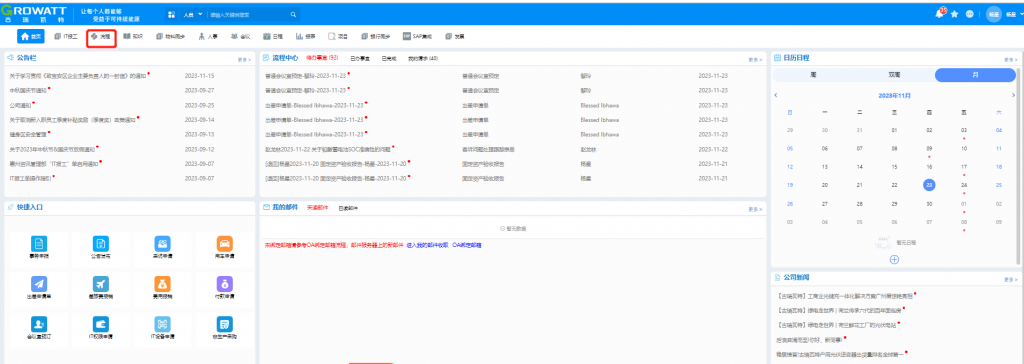Switch to 已办事宜 tab
The height and width of the screenshot is (364, 1024).
(x=360, y=59)
